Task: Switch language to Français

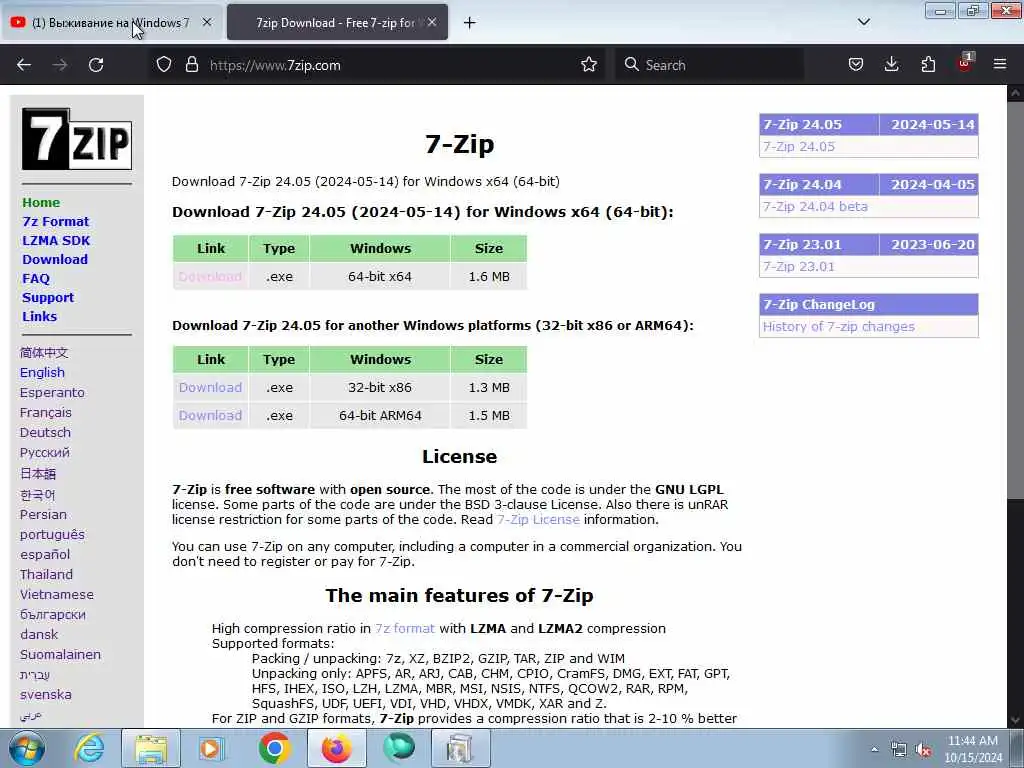Action: click(46, 413)
